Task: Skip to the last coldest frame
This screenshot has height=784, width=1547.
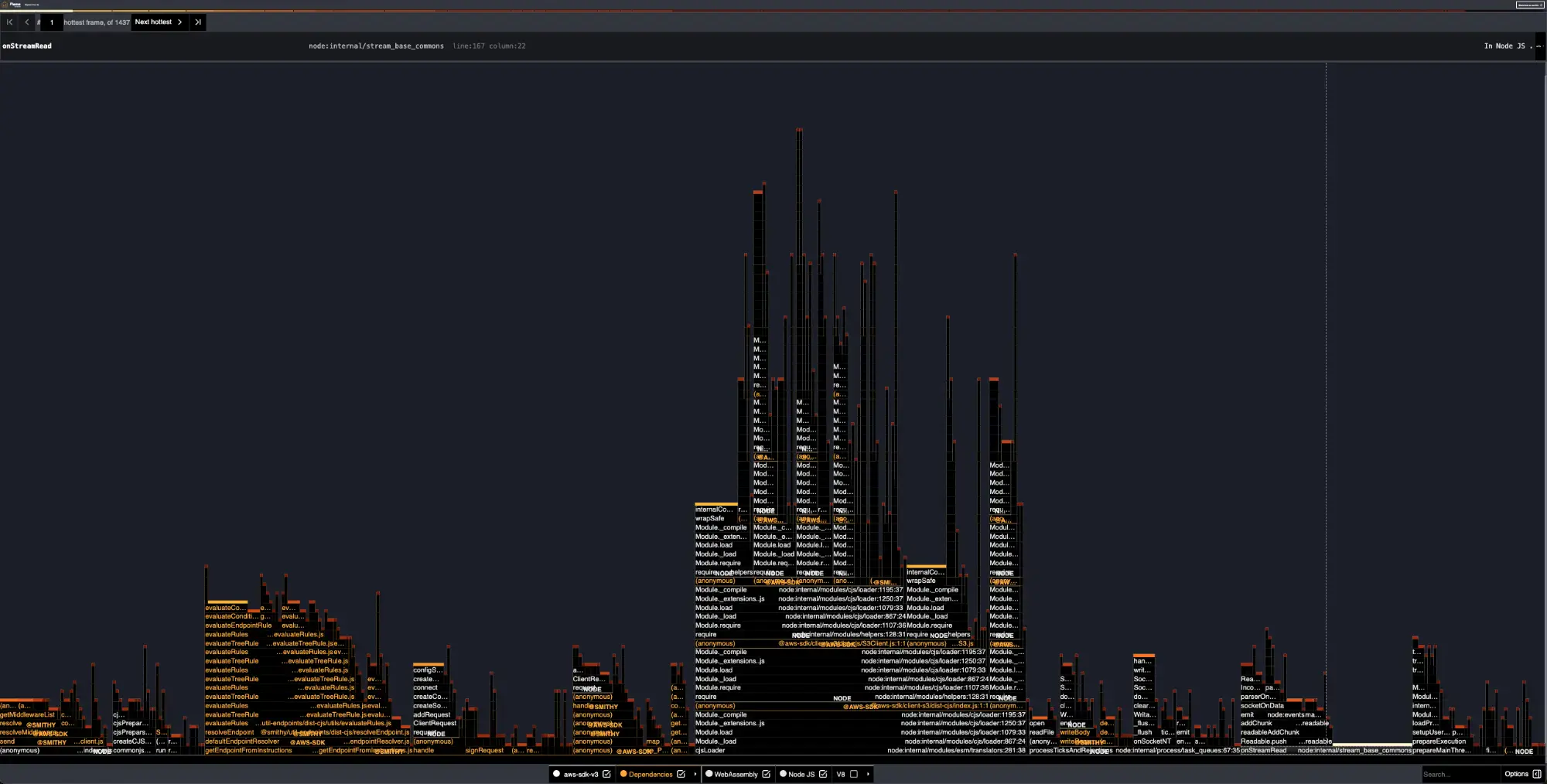Action: [198, 22]
